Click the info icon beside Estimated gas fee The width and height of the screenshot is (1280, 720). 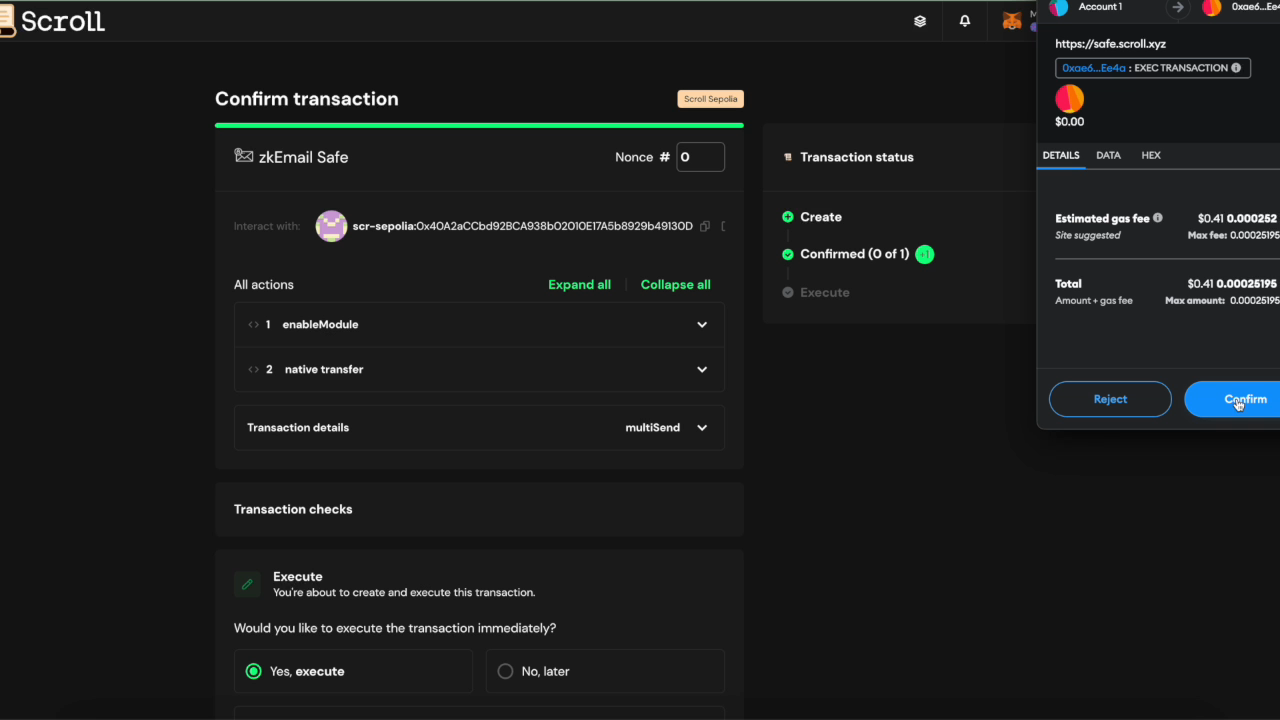(1158, 218)
